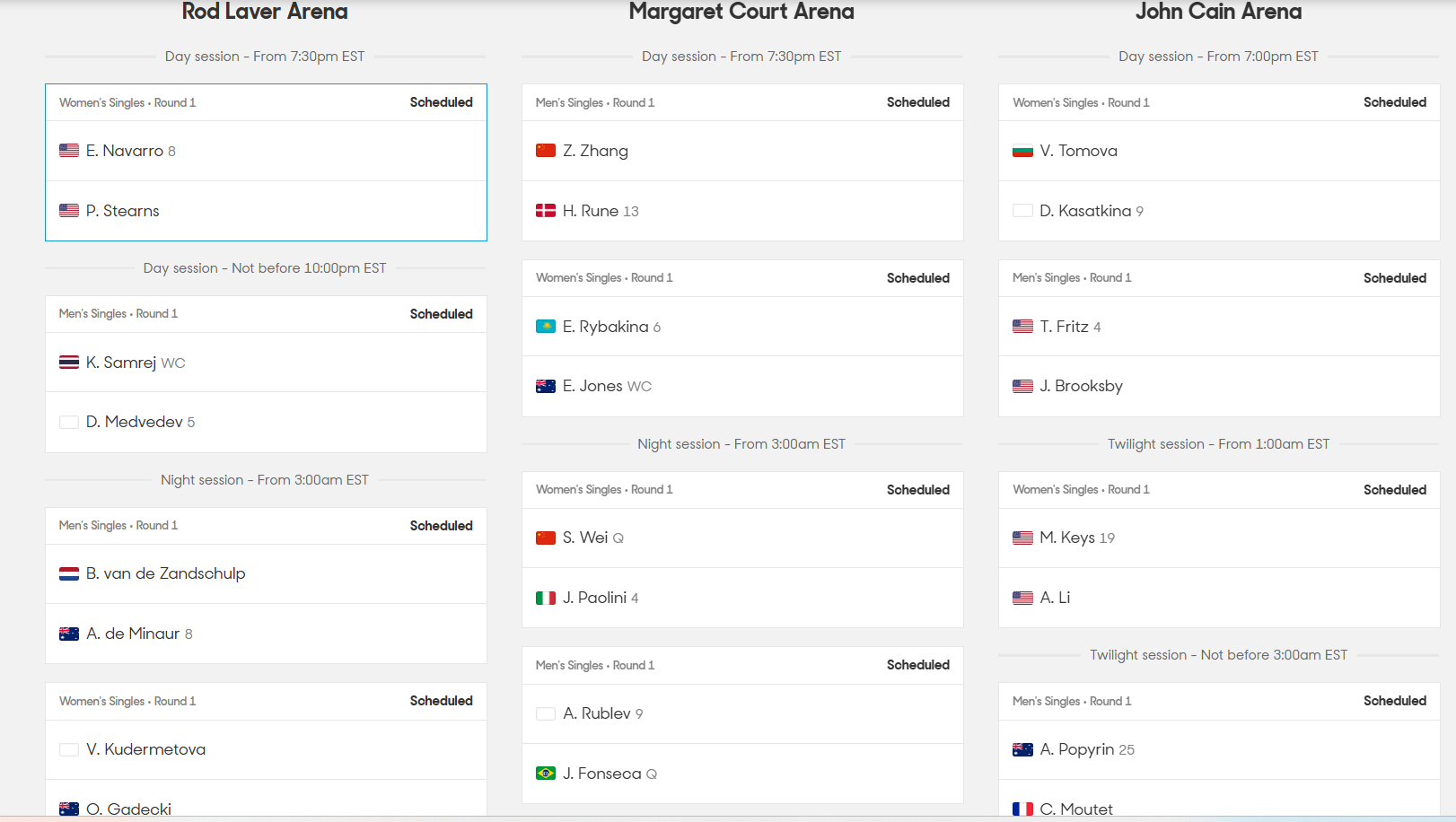
Task: Click the blank flag next to A. Rublev
Action: (546, 713)
